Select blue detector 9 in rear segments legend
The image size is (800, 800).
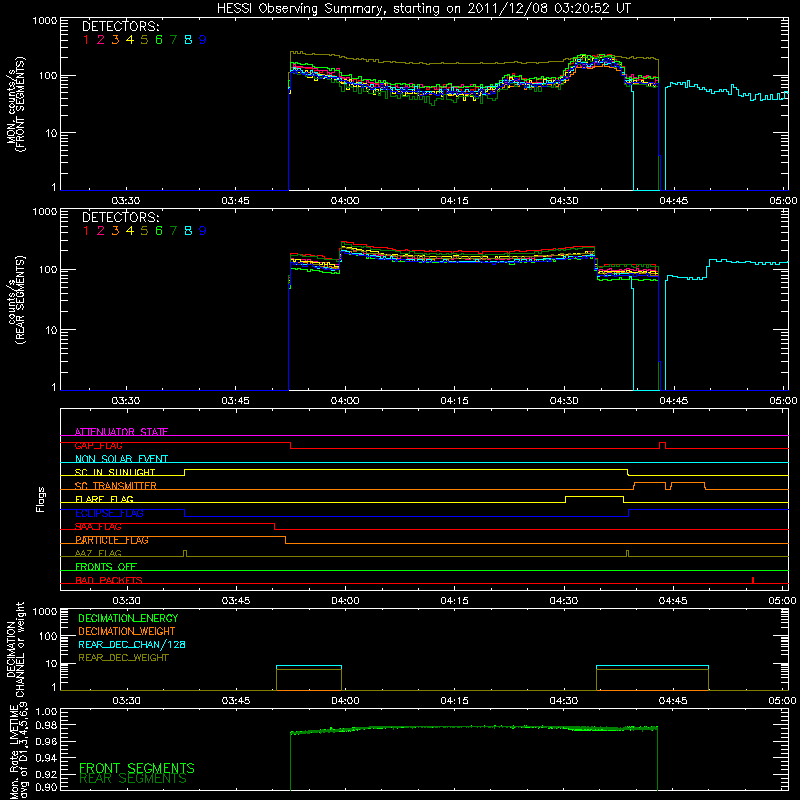point(203,231)
